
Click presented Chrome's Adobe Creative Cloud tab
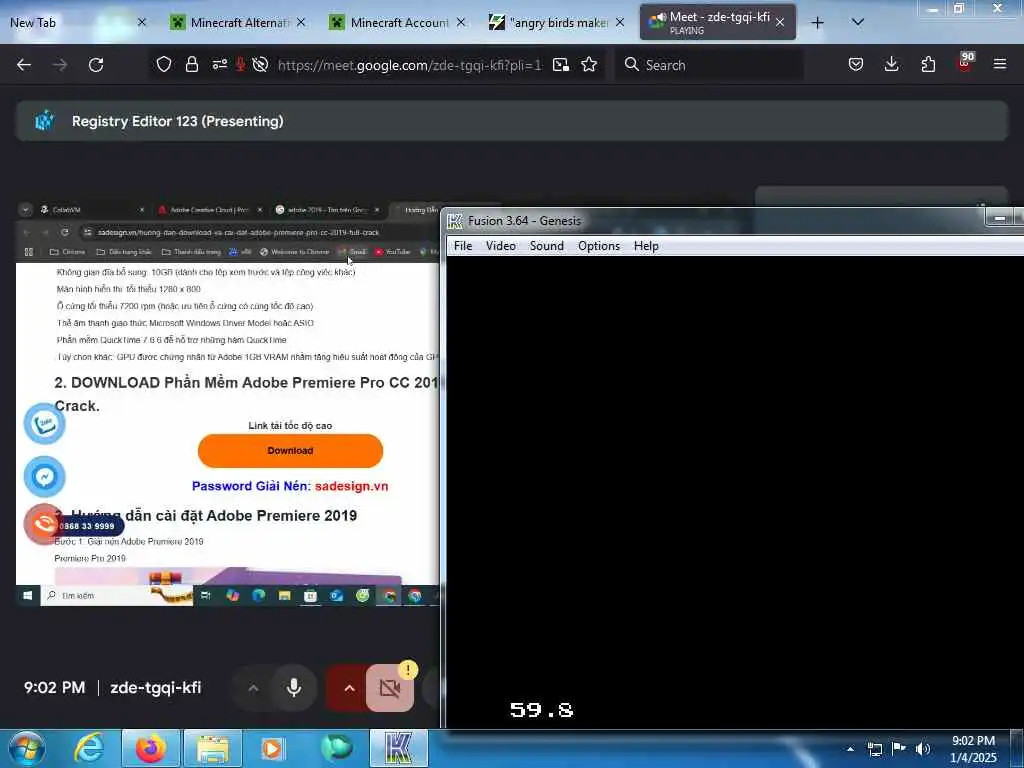(x=210, y=210)
